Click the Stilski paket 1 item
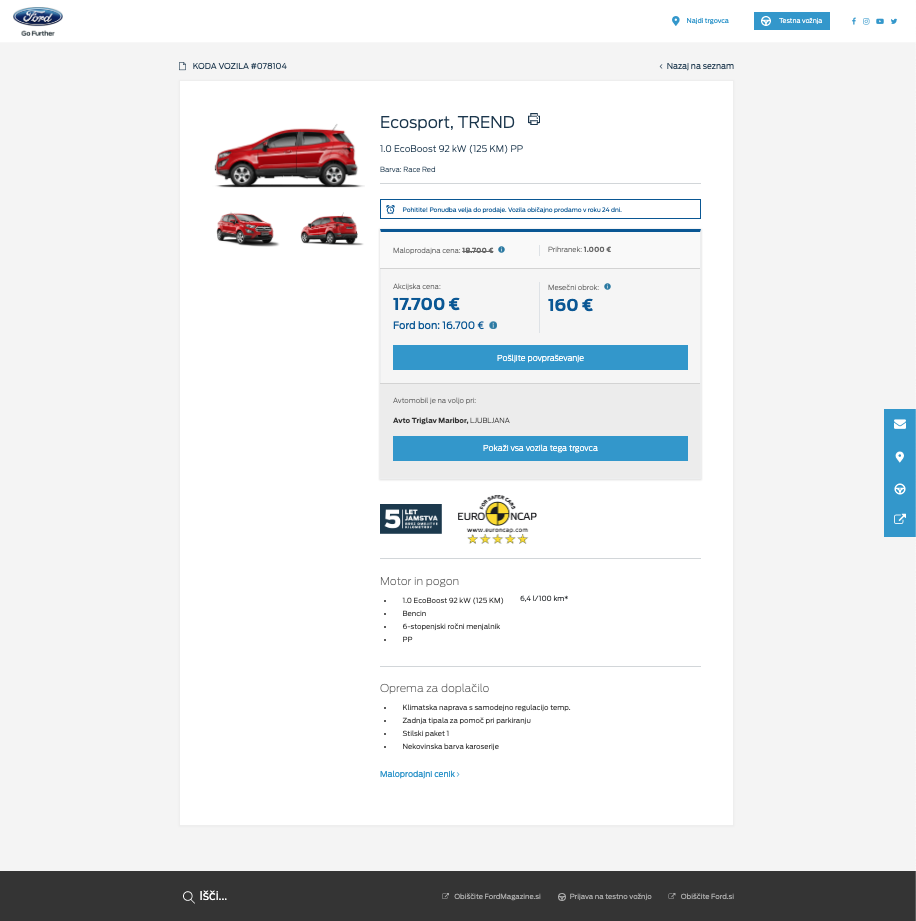This screenshot has width=916, height=921. tap(425, 734)
